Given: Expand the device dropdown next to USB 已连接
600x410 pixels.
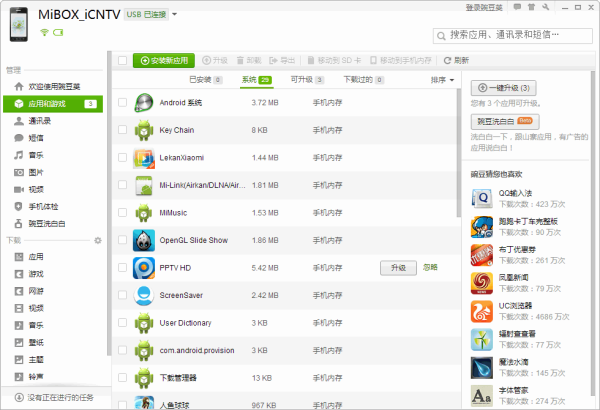Looking at the screenshot, I should tap(174, 15).
